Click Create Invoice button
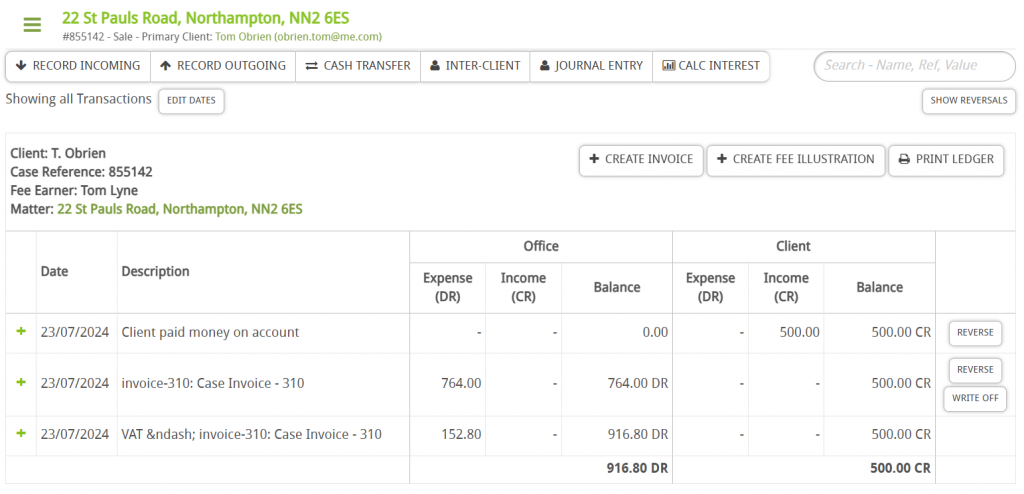 pos(641,160)
